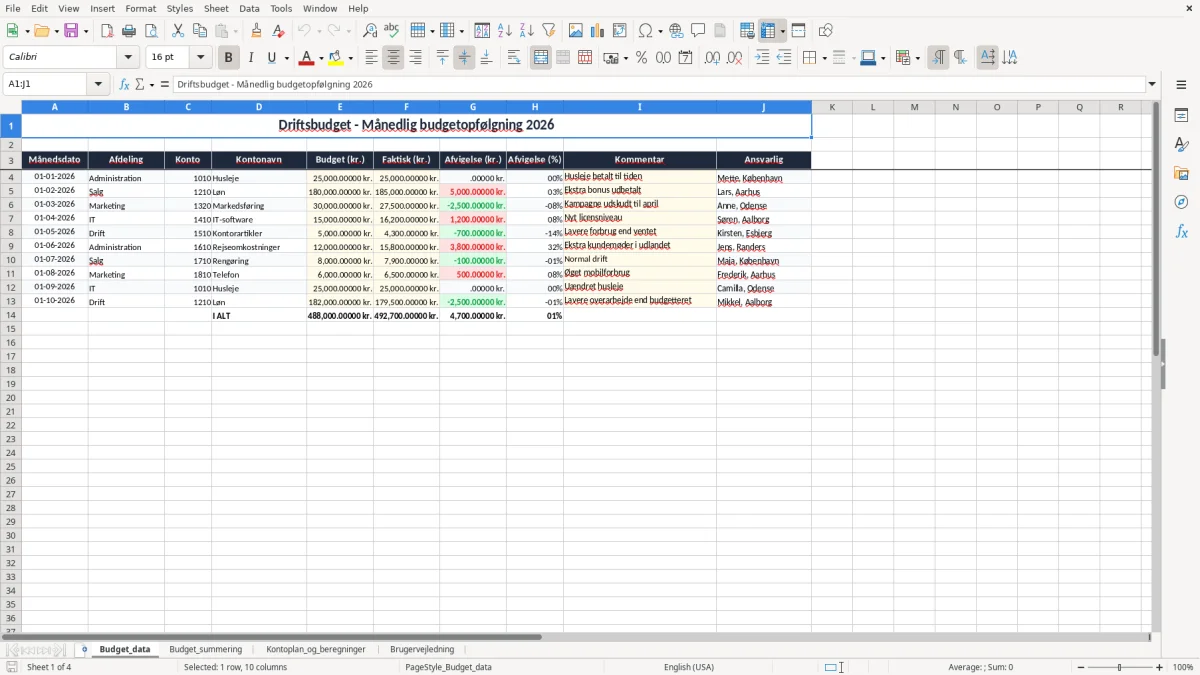This screenshot has width=1200, height=675.
Task: Insert a hyperlink
Action: point(676,31)
